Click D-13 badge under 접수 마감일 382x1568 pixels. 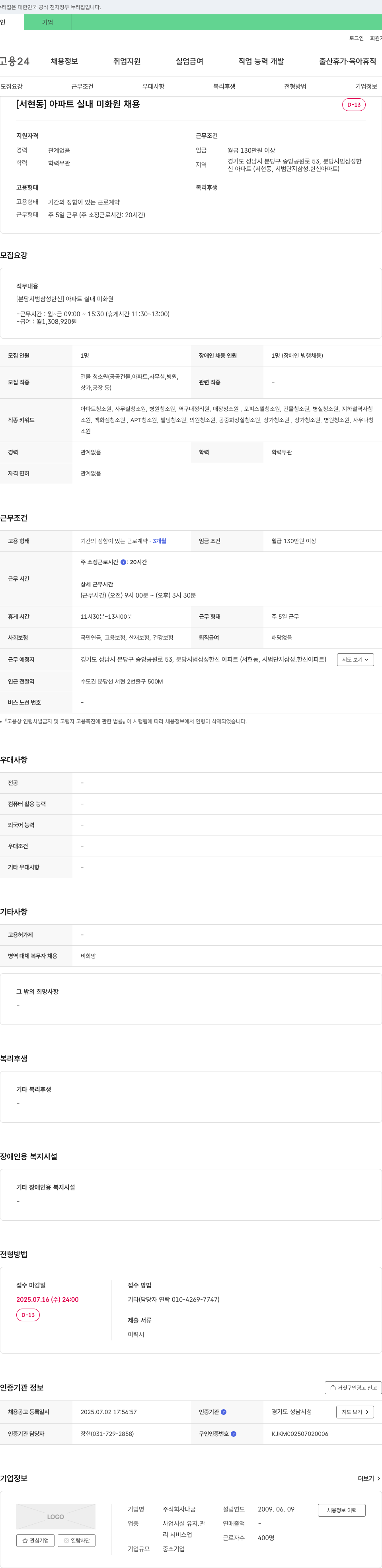click(28, 1315)
